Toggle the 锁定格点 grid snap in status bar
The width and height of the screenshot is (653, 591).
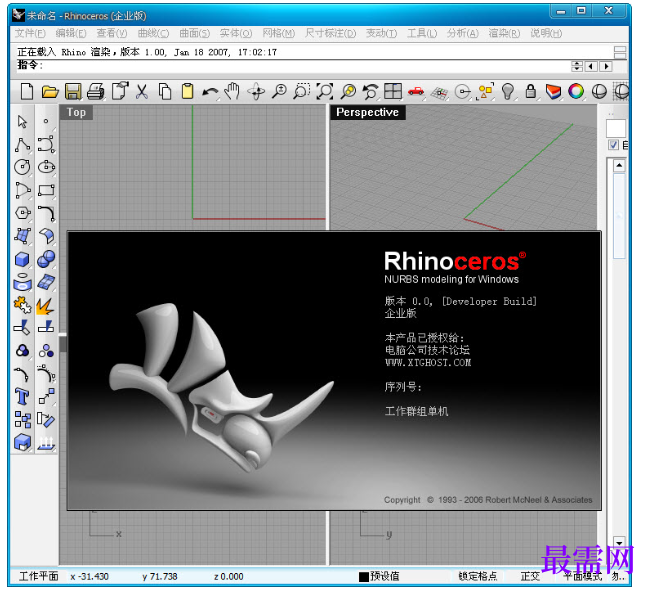(x=478, y=576)
